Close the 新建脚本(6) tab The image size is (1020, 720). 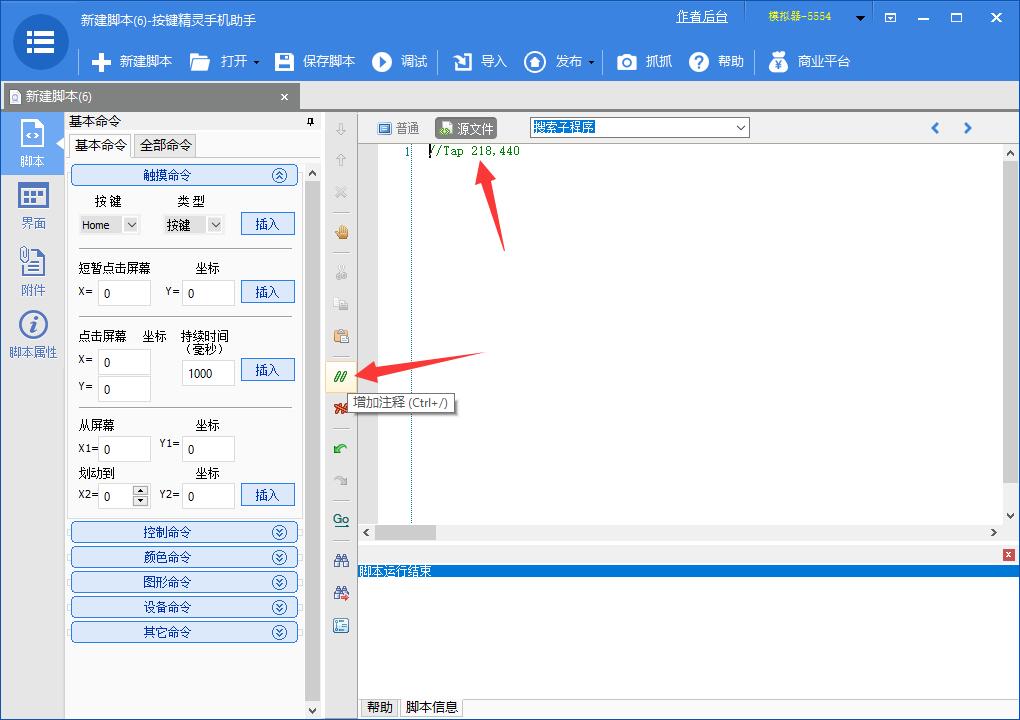(x=284, y=97)
